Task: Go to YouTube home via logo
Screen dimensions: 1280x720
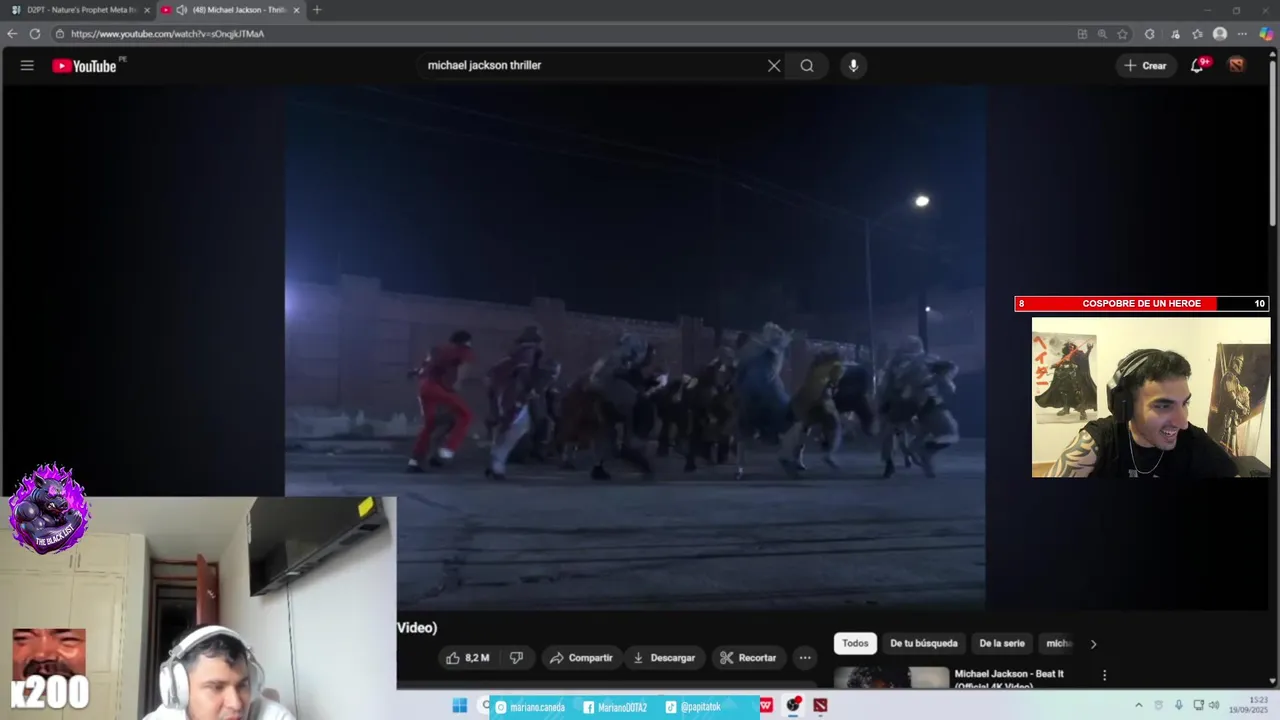Action: click(85, 66)
